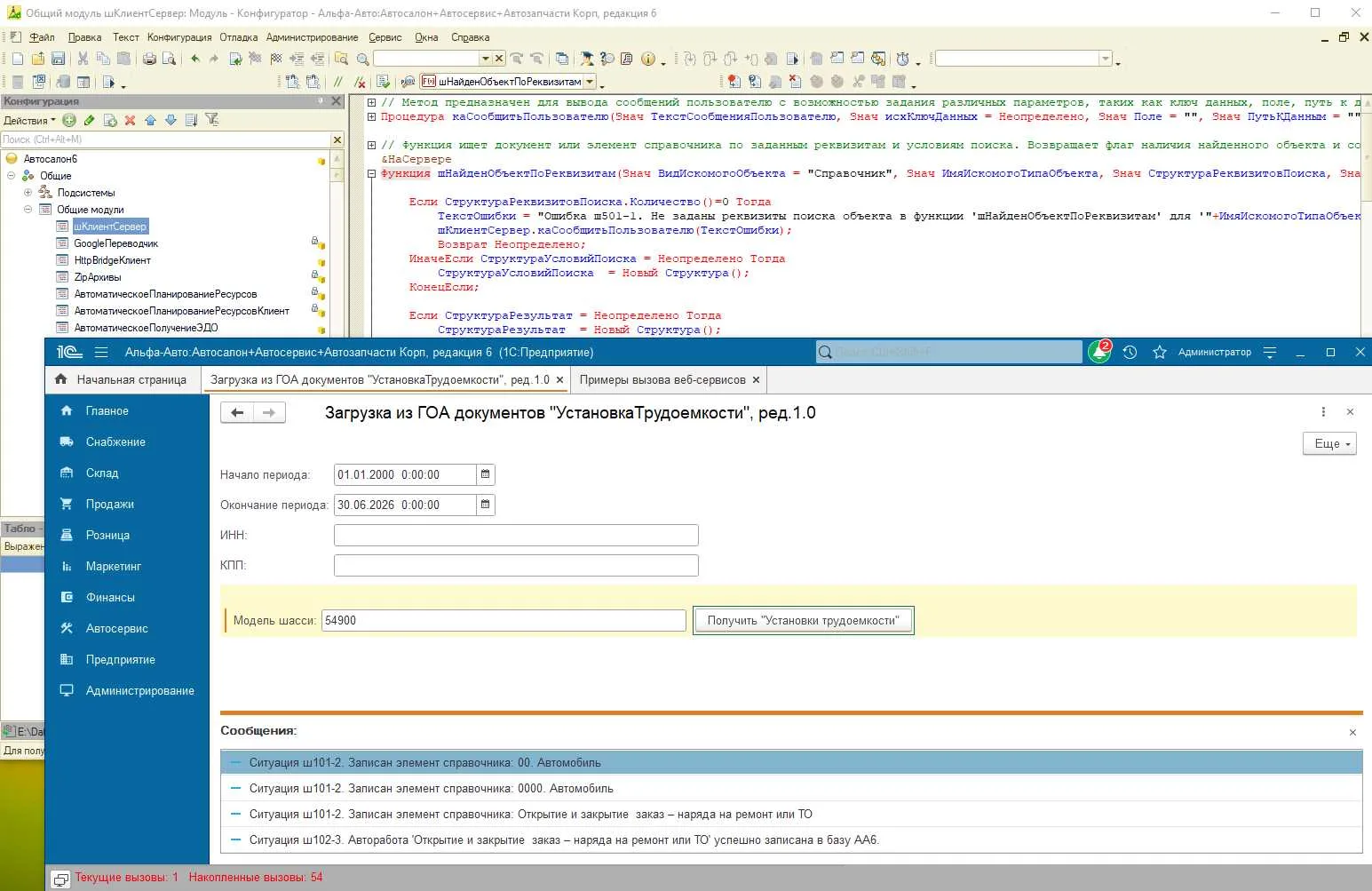This screenshot has height=891, width=1372.
Task: Close the Сообщения messages panel
Action: click(x=1352, y=732)
